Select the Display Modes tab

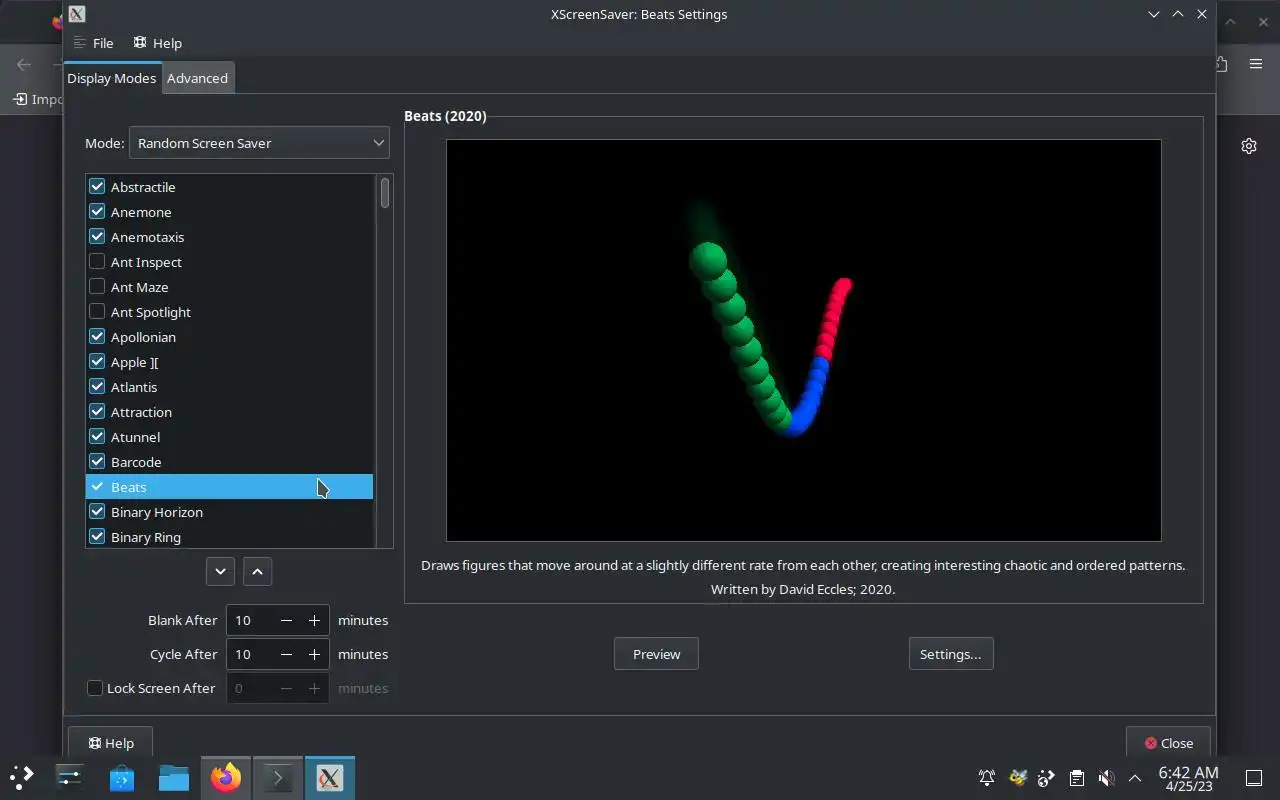[111, 78]
